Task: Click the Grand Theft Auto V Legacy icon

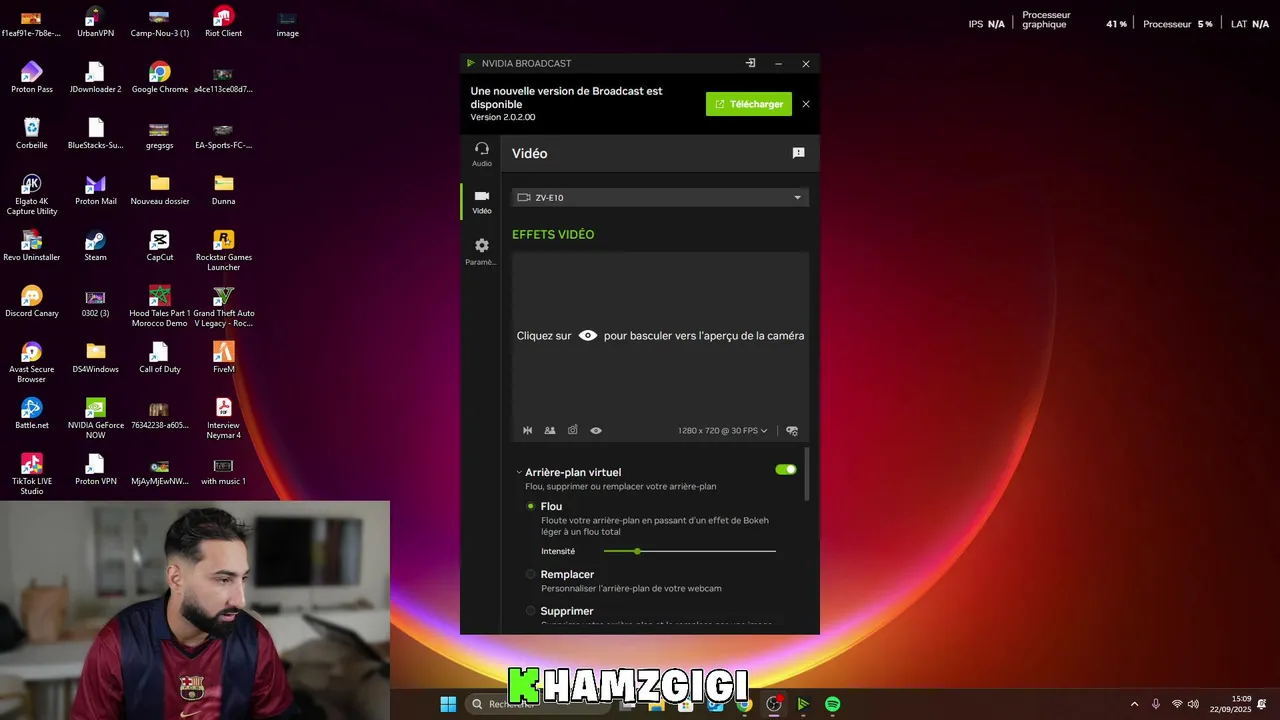Action: click(x=224, y=307)
